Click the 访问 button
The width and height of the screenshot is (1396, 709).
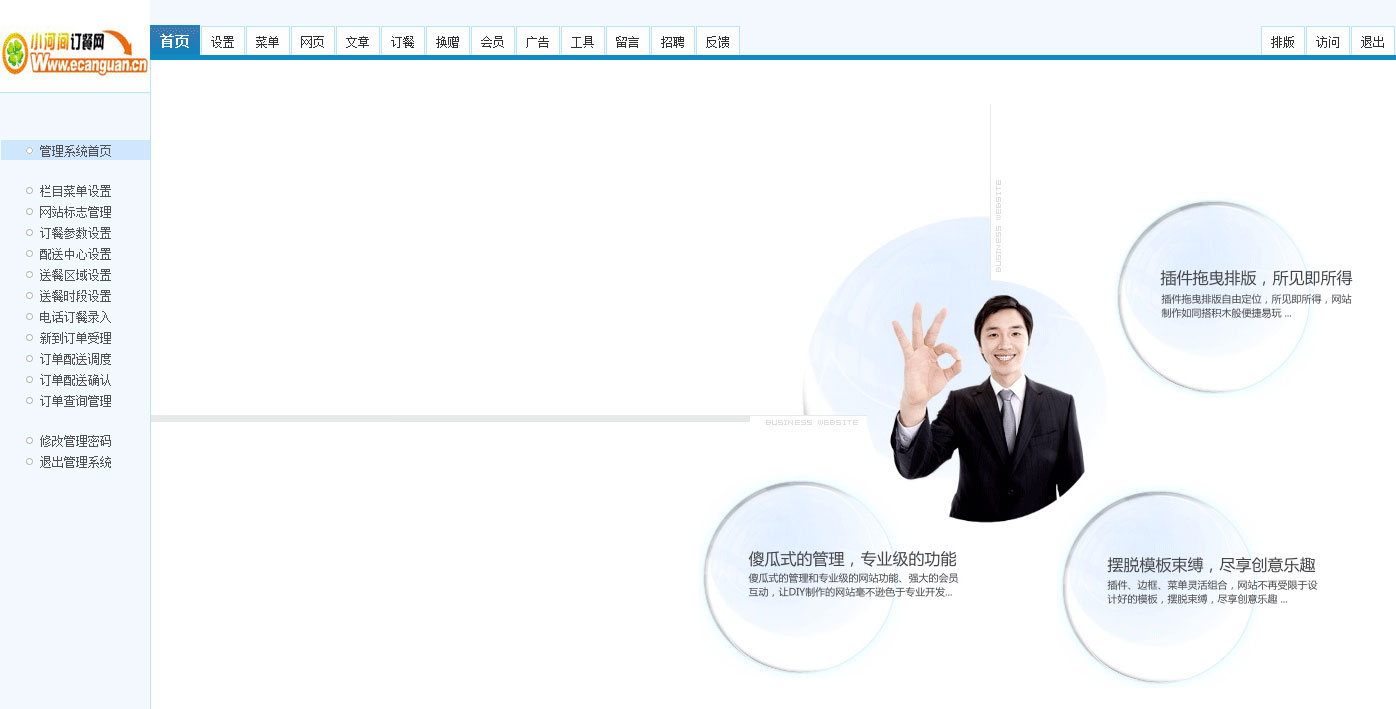[x=1328, y=42]
